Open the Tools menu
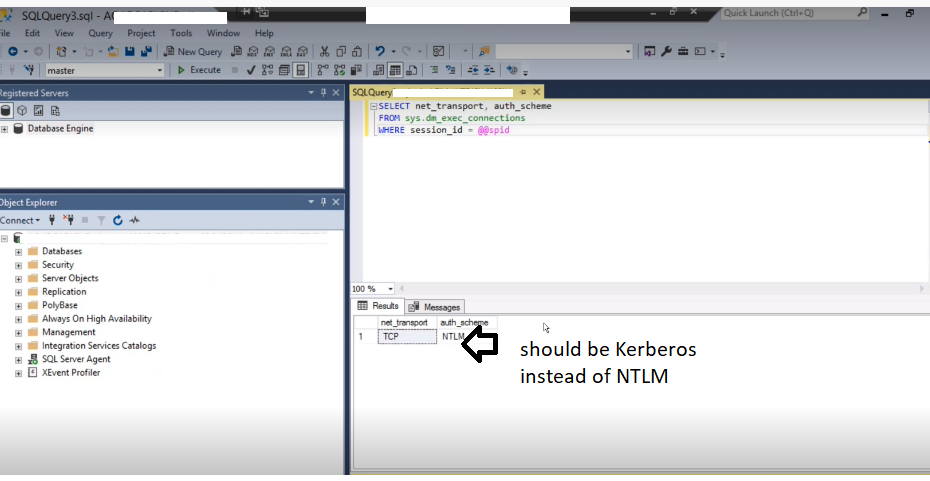Viewport: 930px width, 481px height. click(181, 33)
